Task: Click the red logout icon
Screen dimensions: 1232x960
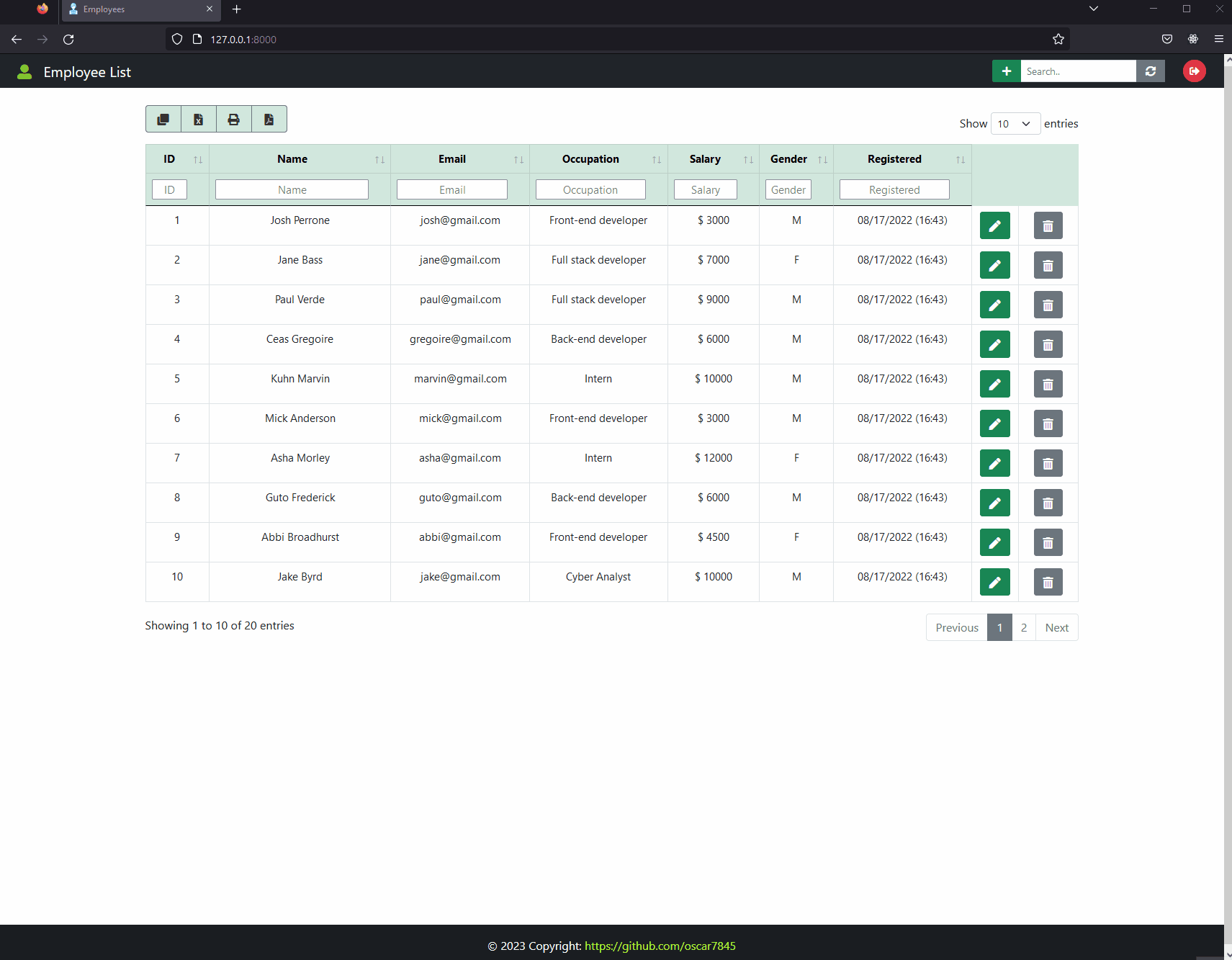Action: (1194, 71)
